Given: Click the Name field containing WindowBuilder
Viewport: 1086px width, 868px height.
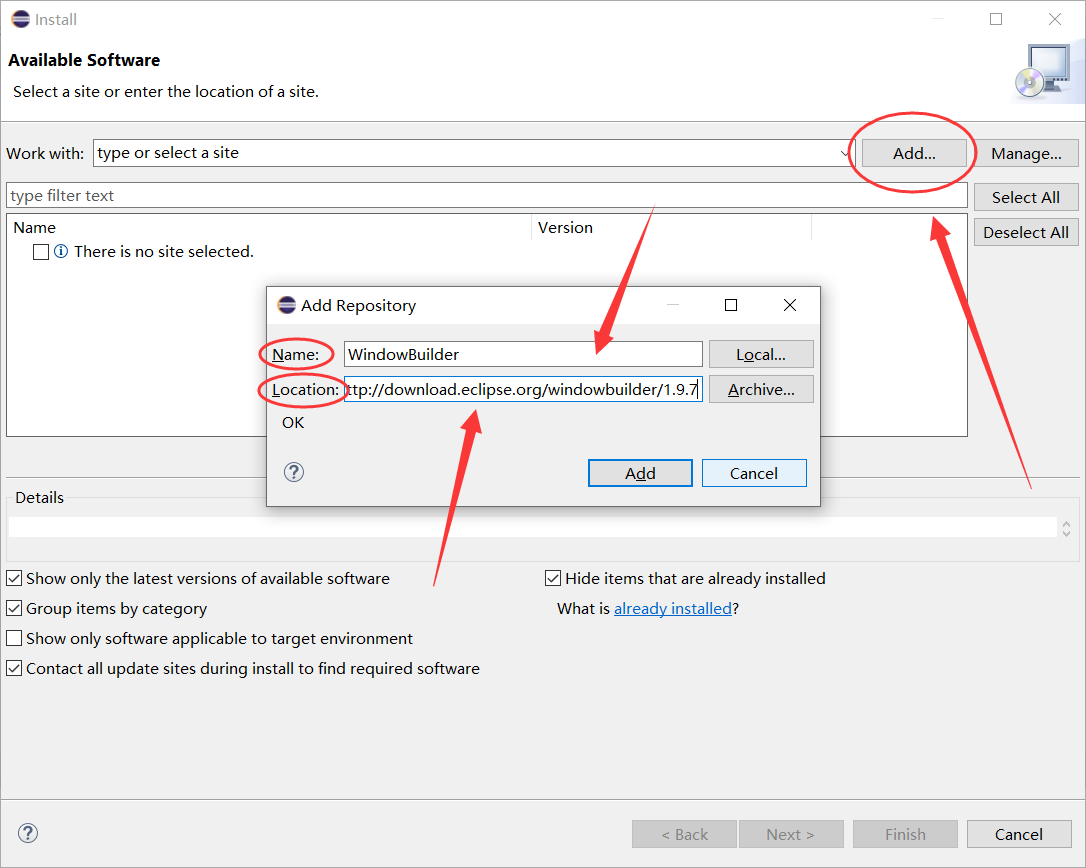Looking at the screenshot, I should point(523,354).
